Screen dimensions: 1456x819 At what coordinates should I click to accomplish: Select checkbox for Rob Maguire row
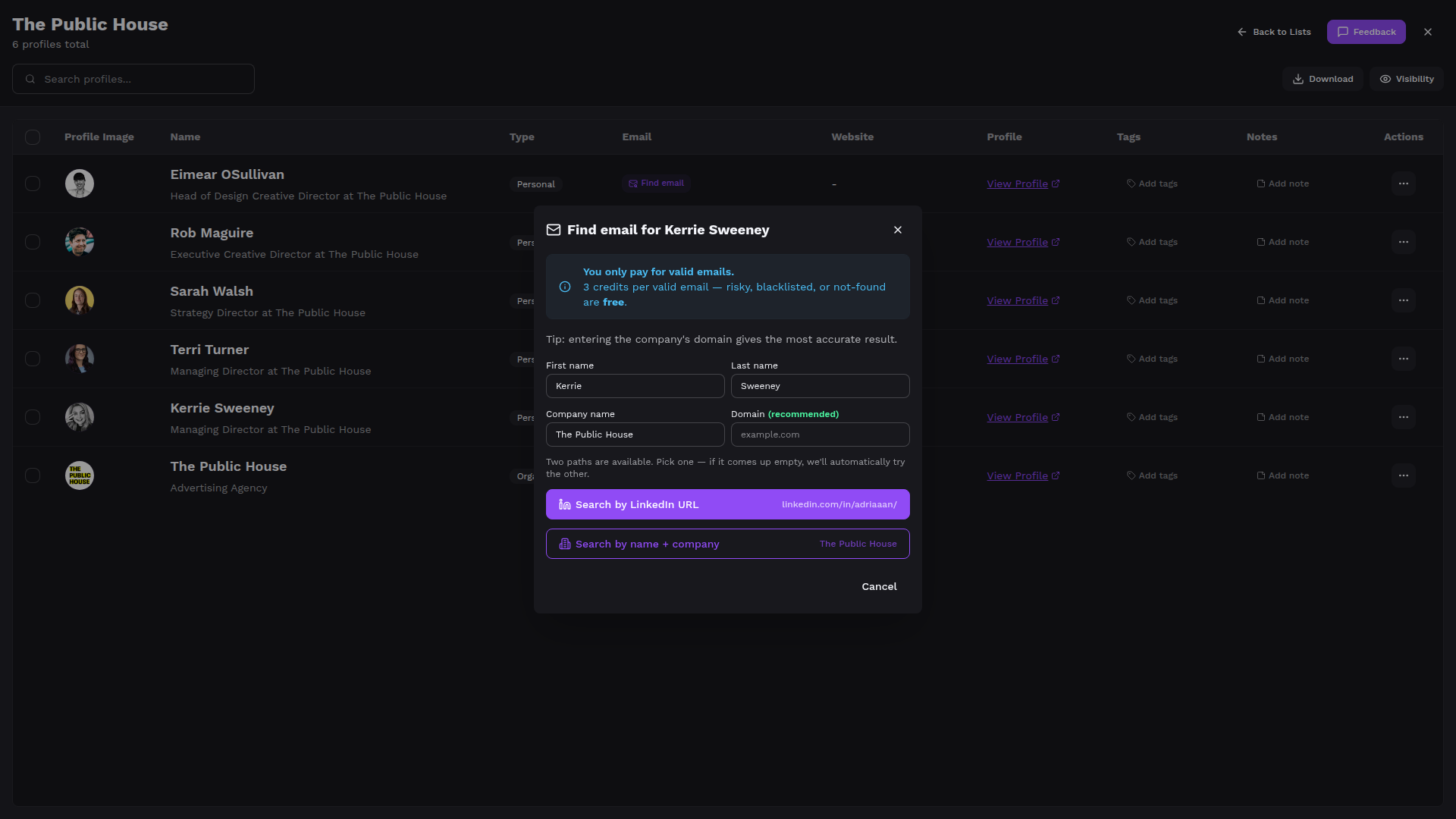pos(33,242)
